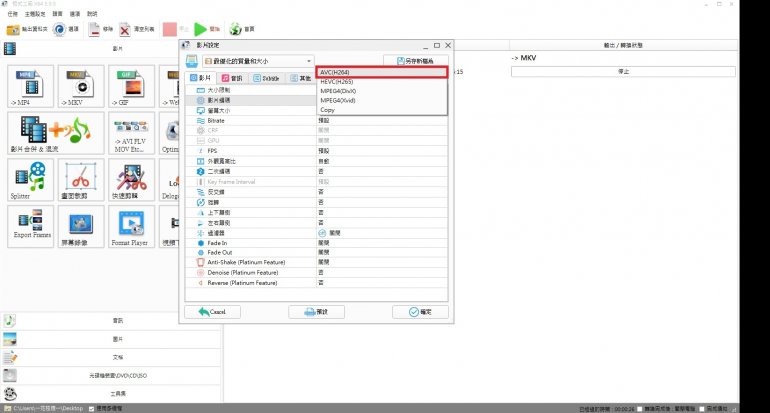Image resolution: width=770 pixels, height=413 pixels.
Task: Click the Save As new profile button
Action: [x=415, y=61]
